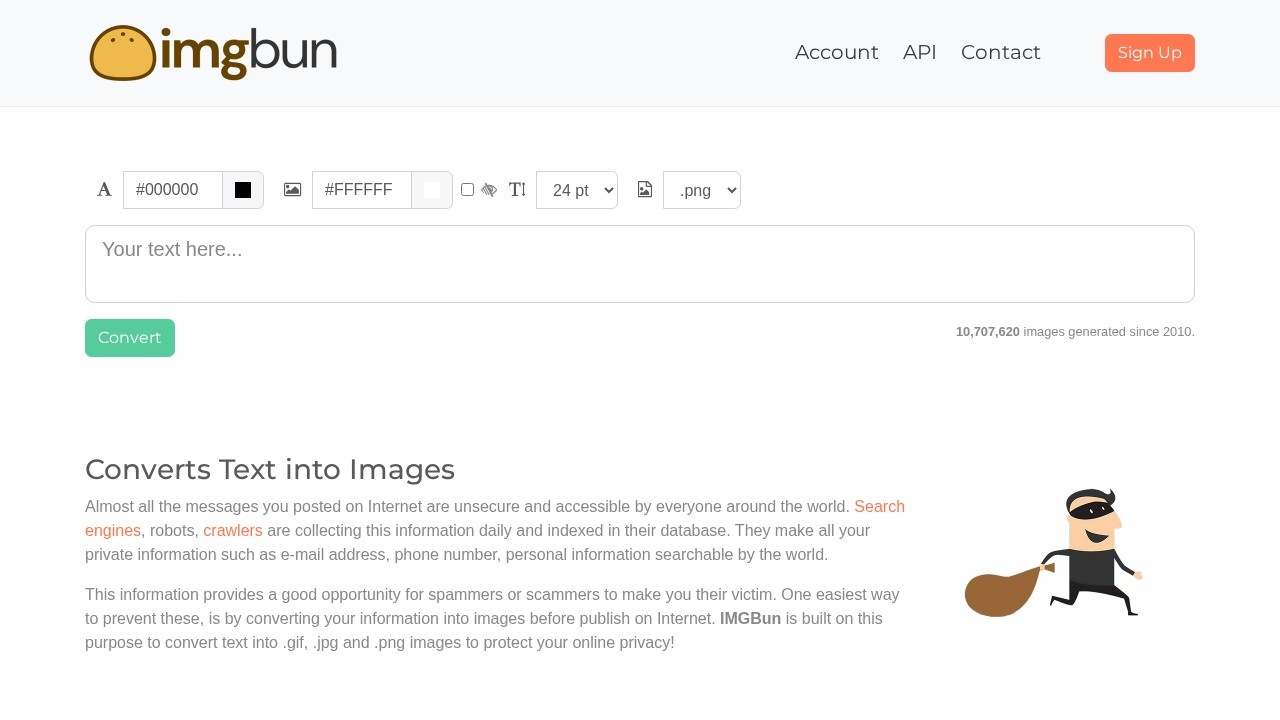Focus the 'Your text here...' text area

point(640,264)
